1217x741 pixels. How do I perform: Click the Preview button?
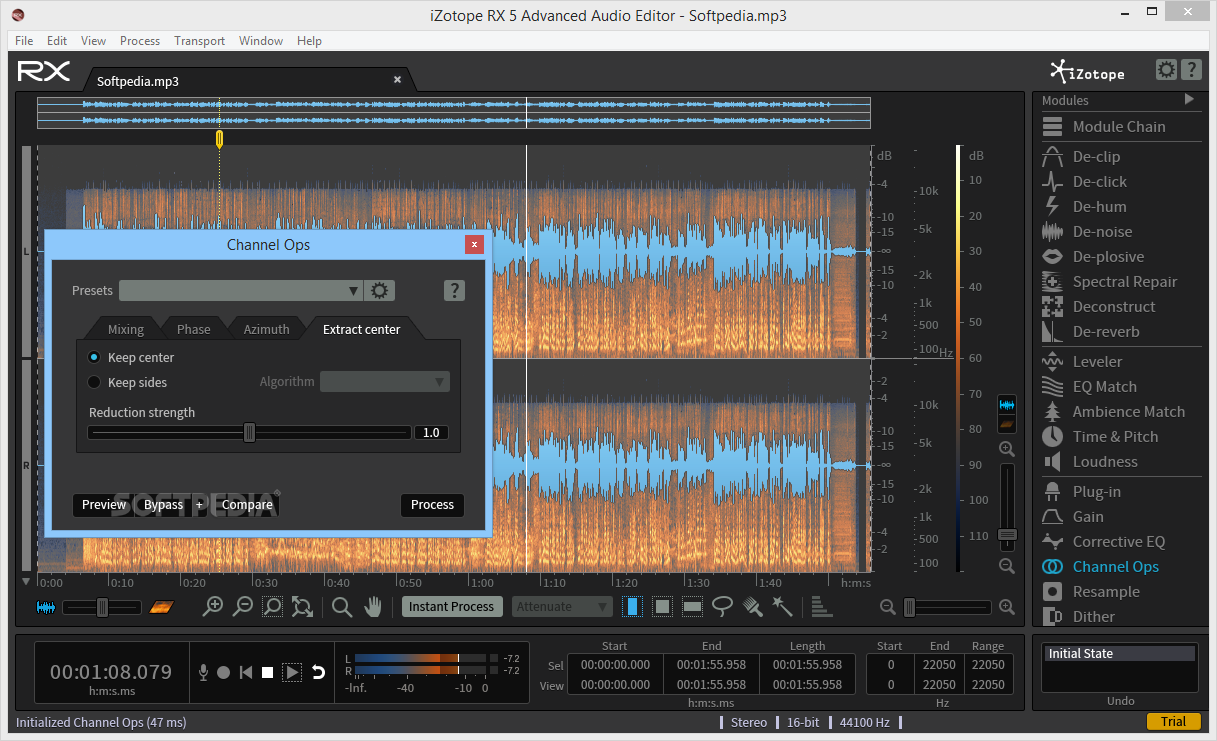point(104,505)
